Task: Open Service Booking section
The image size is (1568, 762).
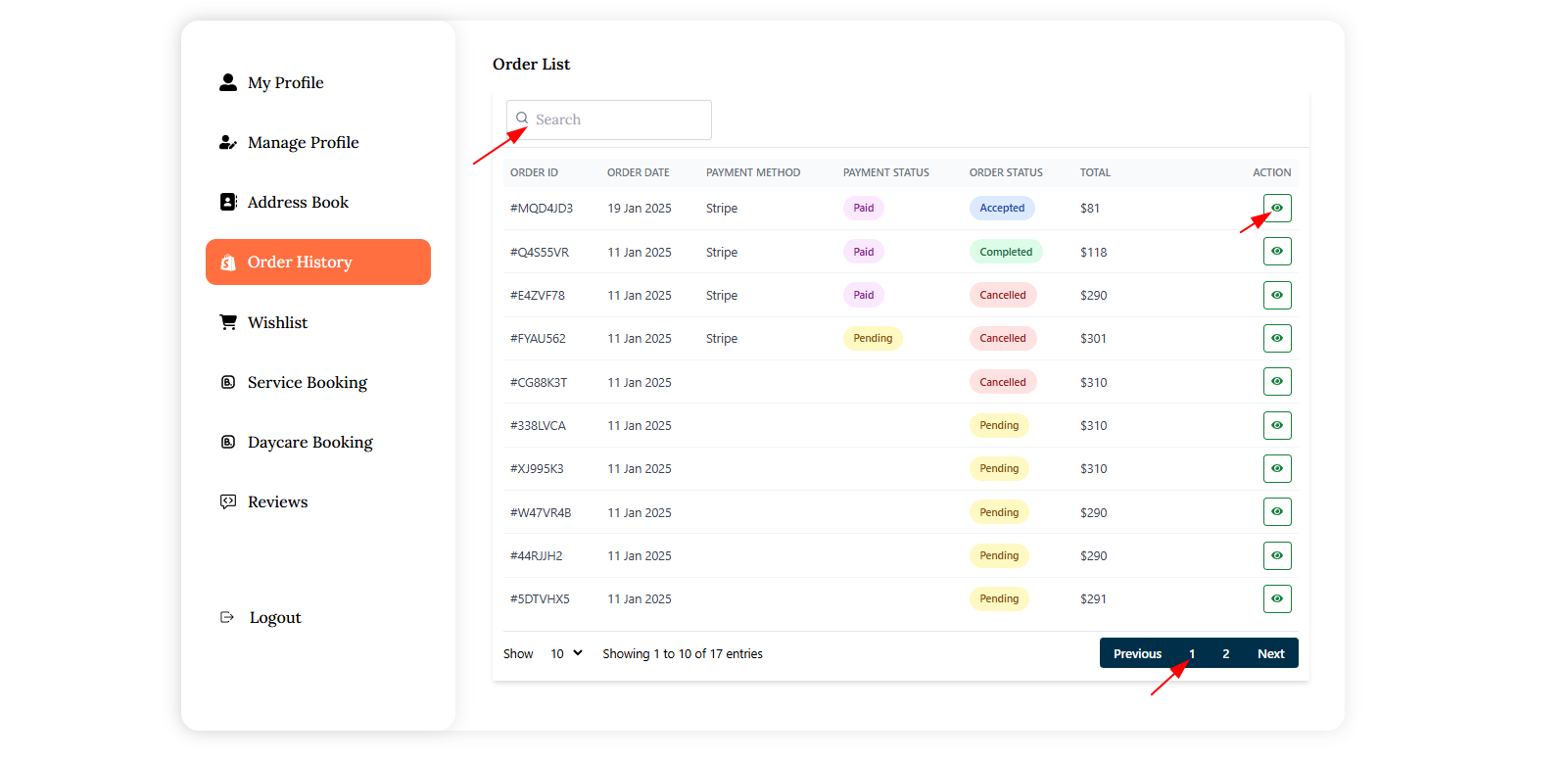Action: coord(307,383)
